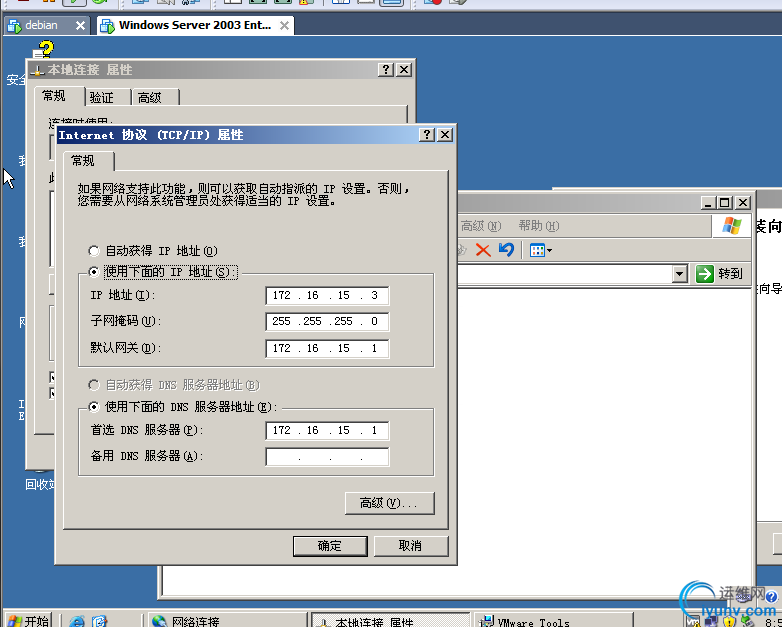Close the Internet 协议 (TCP/IP) 属性 dialog
Viewport: 782px width, 627px height.
[x=444, y=135]
